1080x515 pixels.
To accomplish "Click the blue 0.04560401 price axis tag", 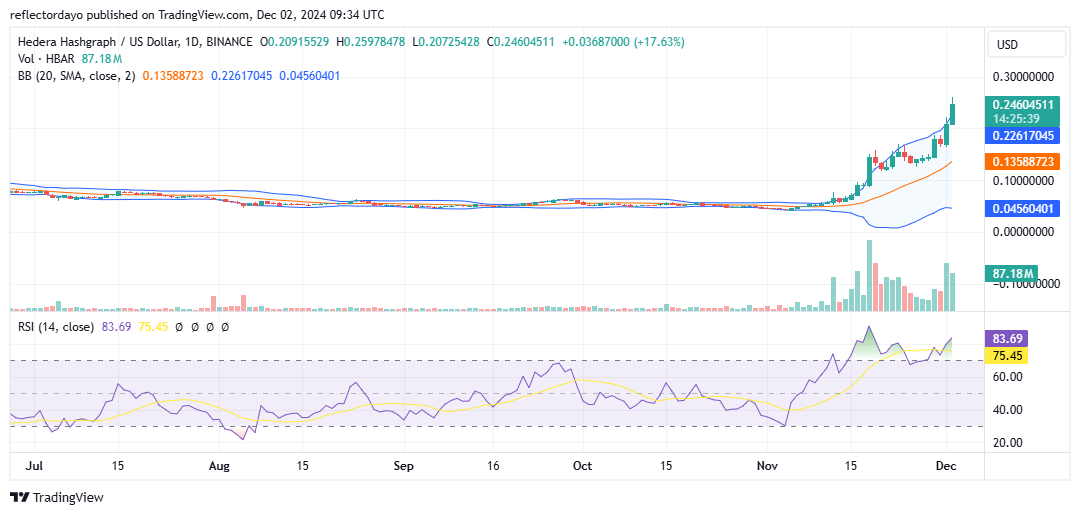I will tap(1020, 208).
